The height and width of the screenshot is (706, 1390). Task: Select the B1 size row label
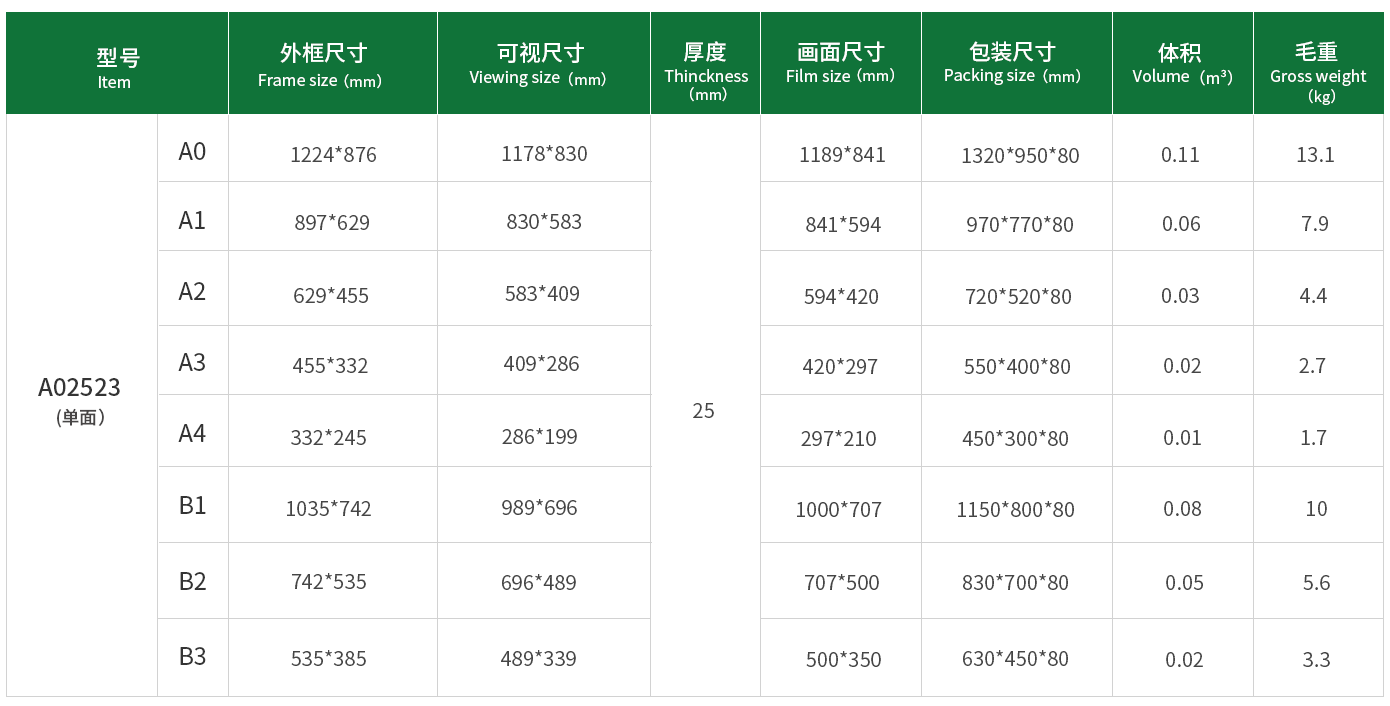[193, 504]
